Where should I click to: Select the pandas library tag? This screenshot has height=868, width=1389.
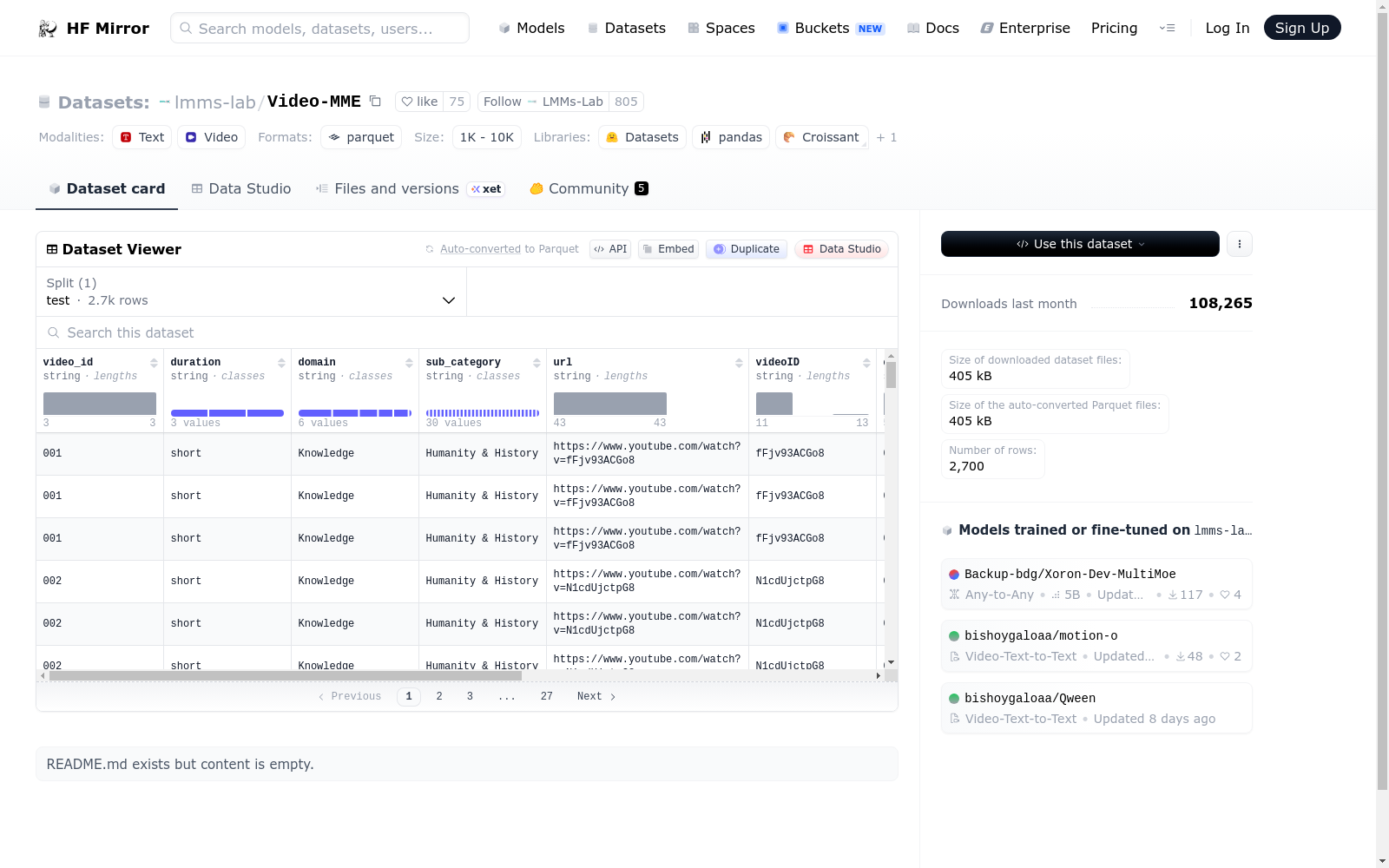731,137
